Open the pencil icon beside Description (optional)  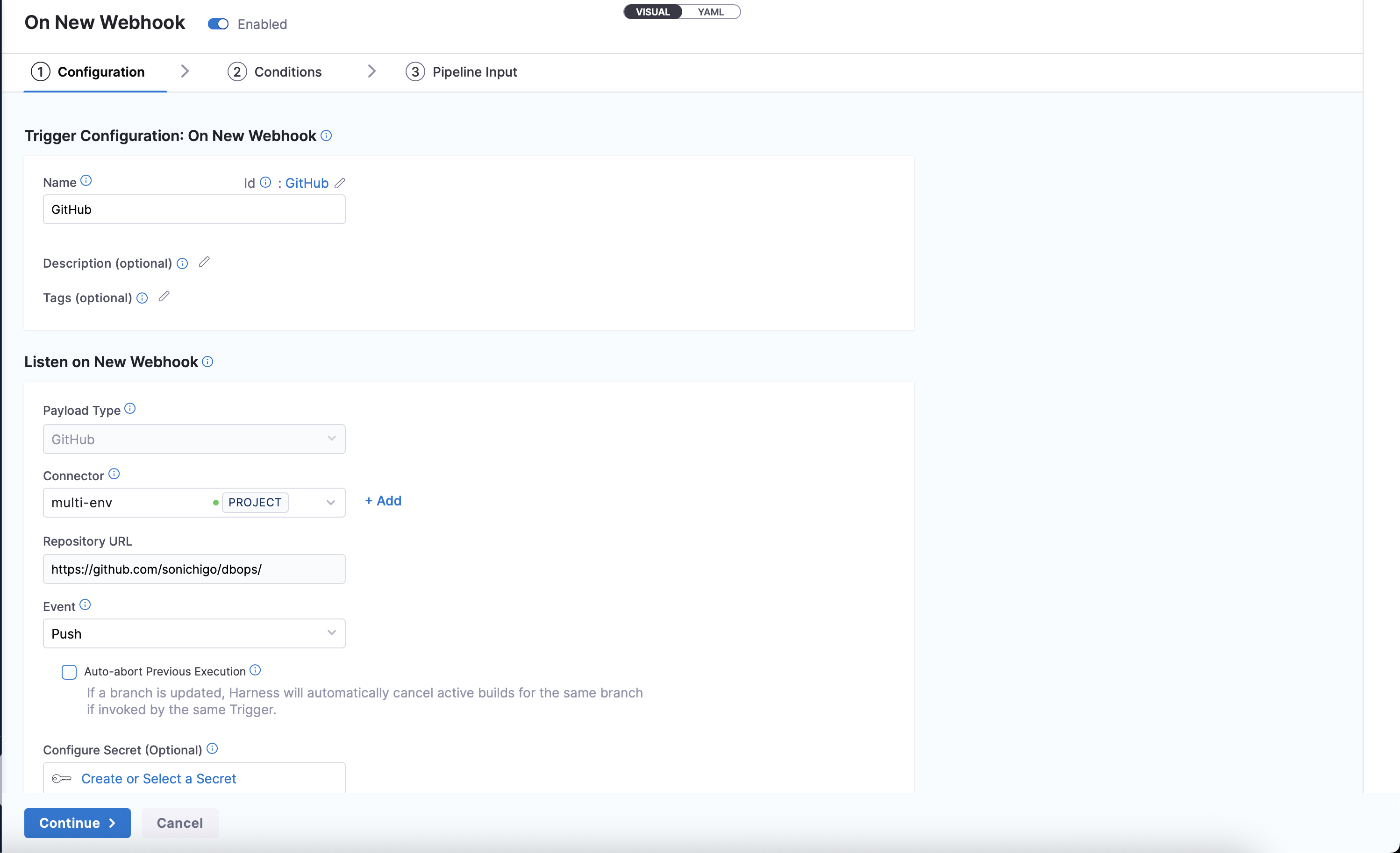[x=204, y=263]
